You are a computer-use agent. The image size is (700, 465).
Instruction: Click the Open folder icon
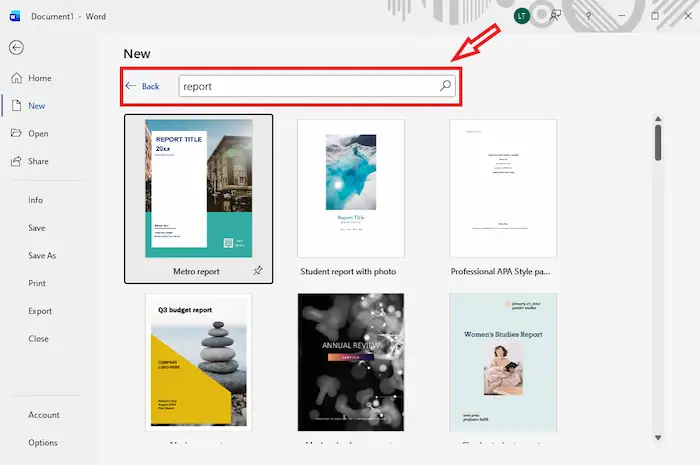[16, 133]
